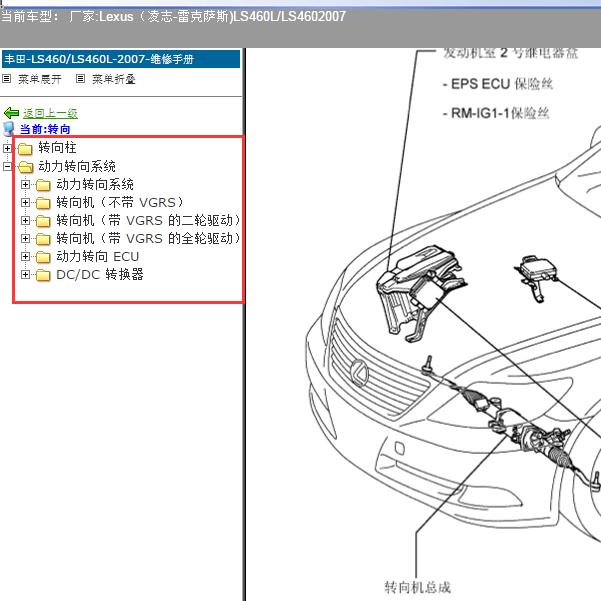This screenshot has height=601, width=601.
Task: Click the 当前:转向 link
Action: [45, 129]
